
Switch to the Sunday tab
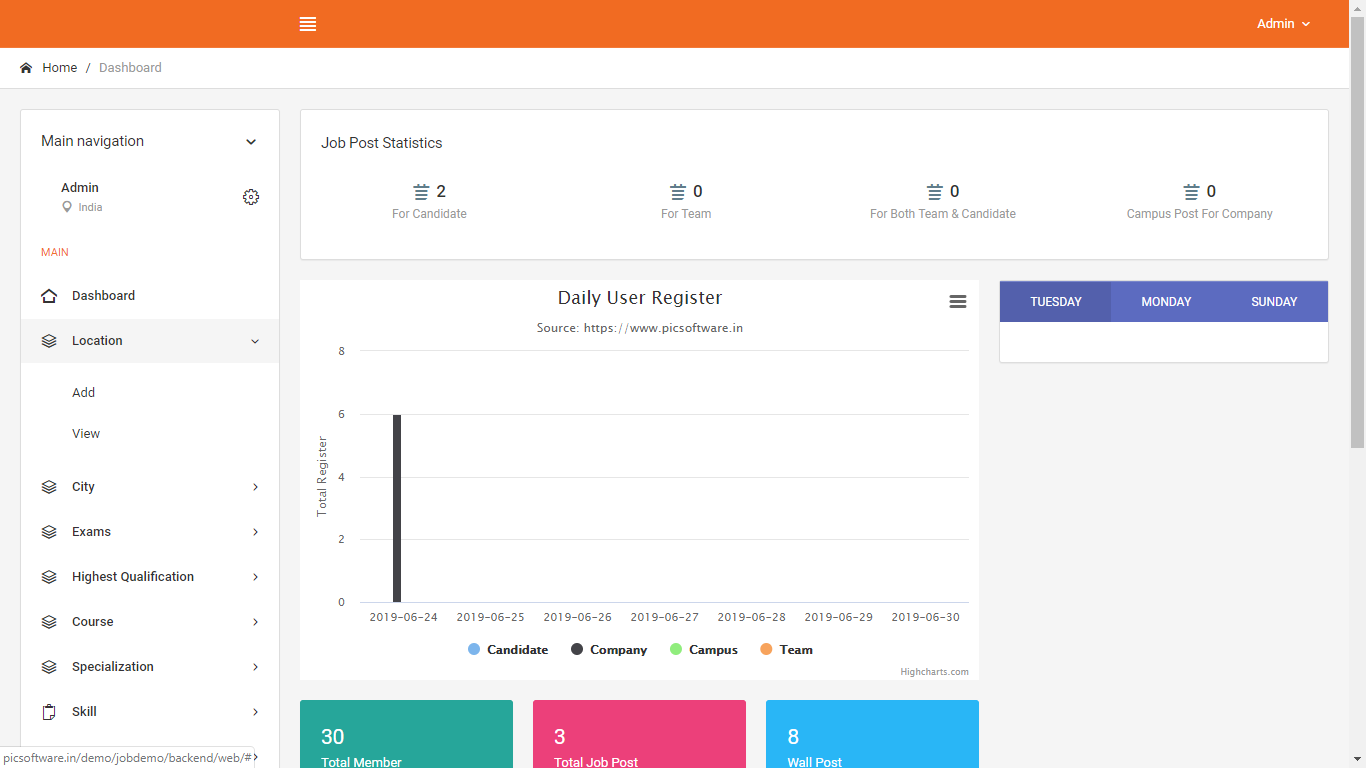pyautogui.click(x=1274, y=302)
